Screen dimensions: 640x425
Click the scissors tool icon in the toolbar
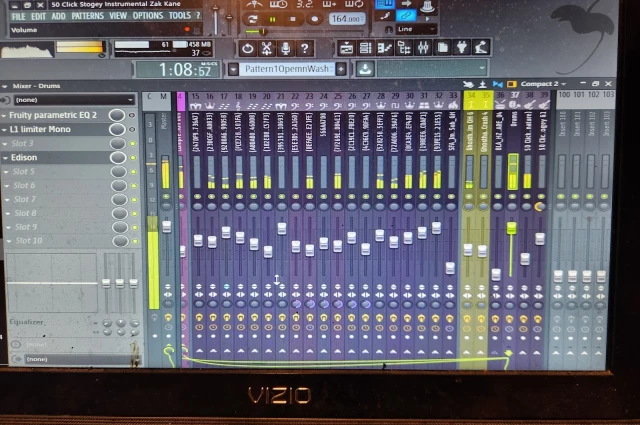[x=267, y=48]
